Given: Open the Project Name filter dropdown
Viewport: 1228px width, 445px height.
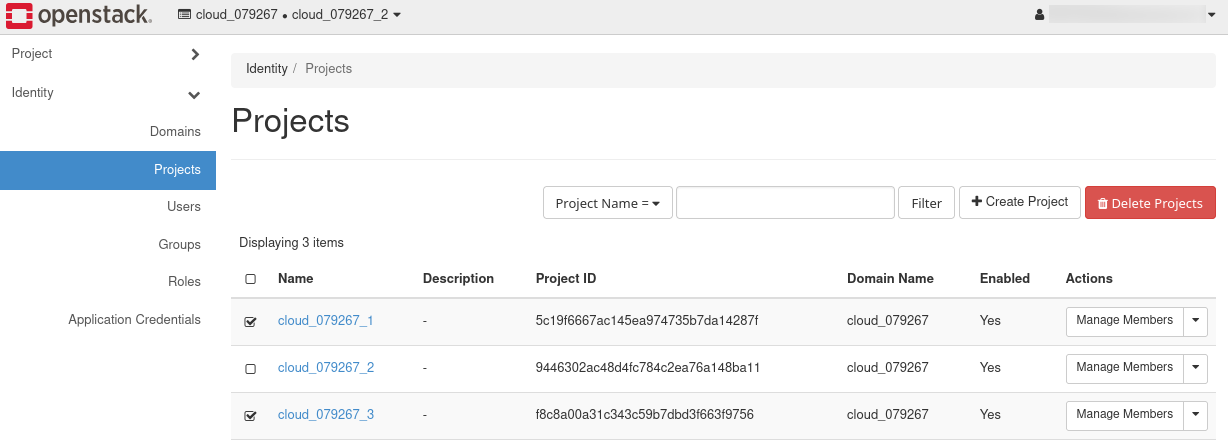Looking at the screenshot, I should tap(607, 203).
